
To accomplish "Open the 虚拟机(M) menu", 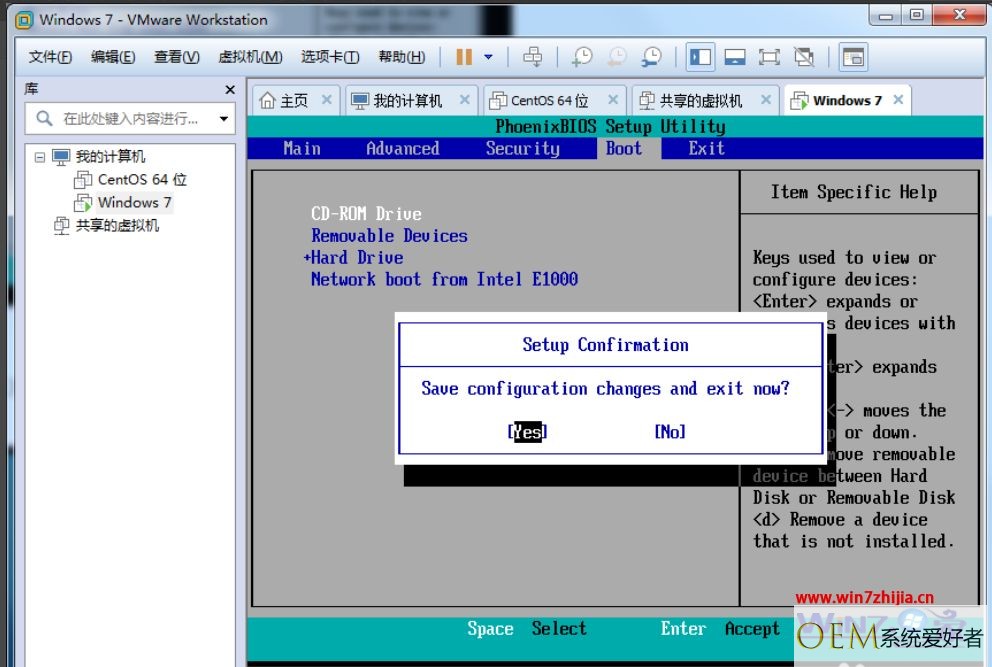I will point(250,57).
